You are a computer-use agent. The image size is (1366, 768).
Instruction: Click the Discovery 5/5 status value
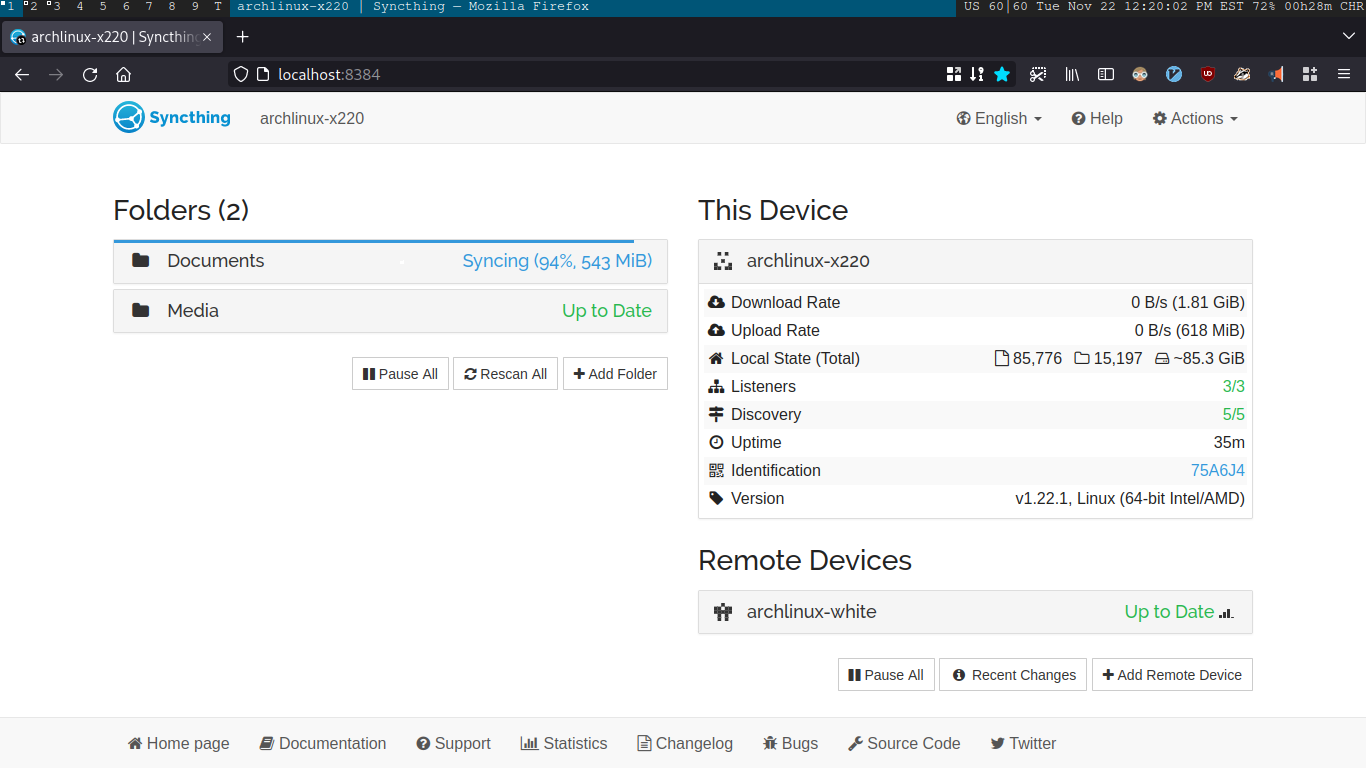tap(1234, 414)
